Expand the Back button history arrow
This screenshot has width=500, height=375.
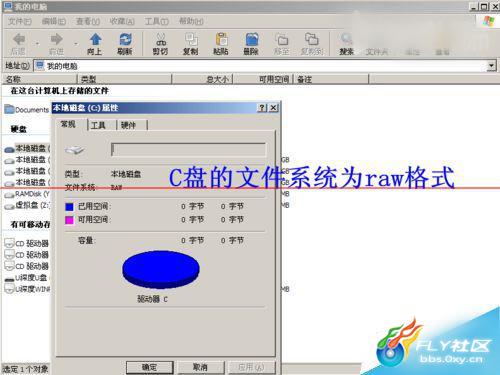point(37,43)
